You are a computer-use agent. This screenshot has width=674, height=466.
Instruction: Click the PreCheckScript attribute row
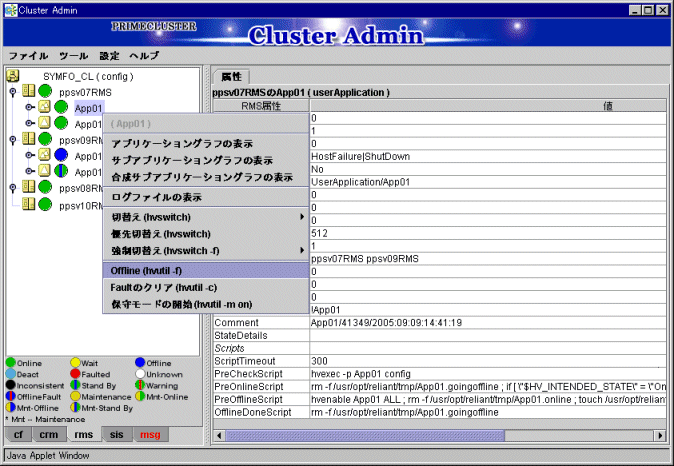[440, 374]
